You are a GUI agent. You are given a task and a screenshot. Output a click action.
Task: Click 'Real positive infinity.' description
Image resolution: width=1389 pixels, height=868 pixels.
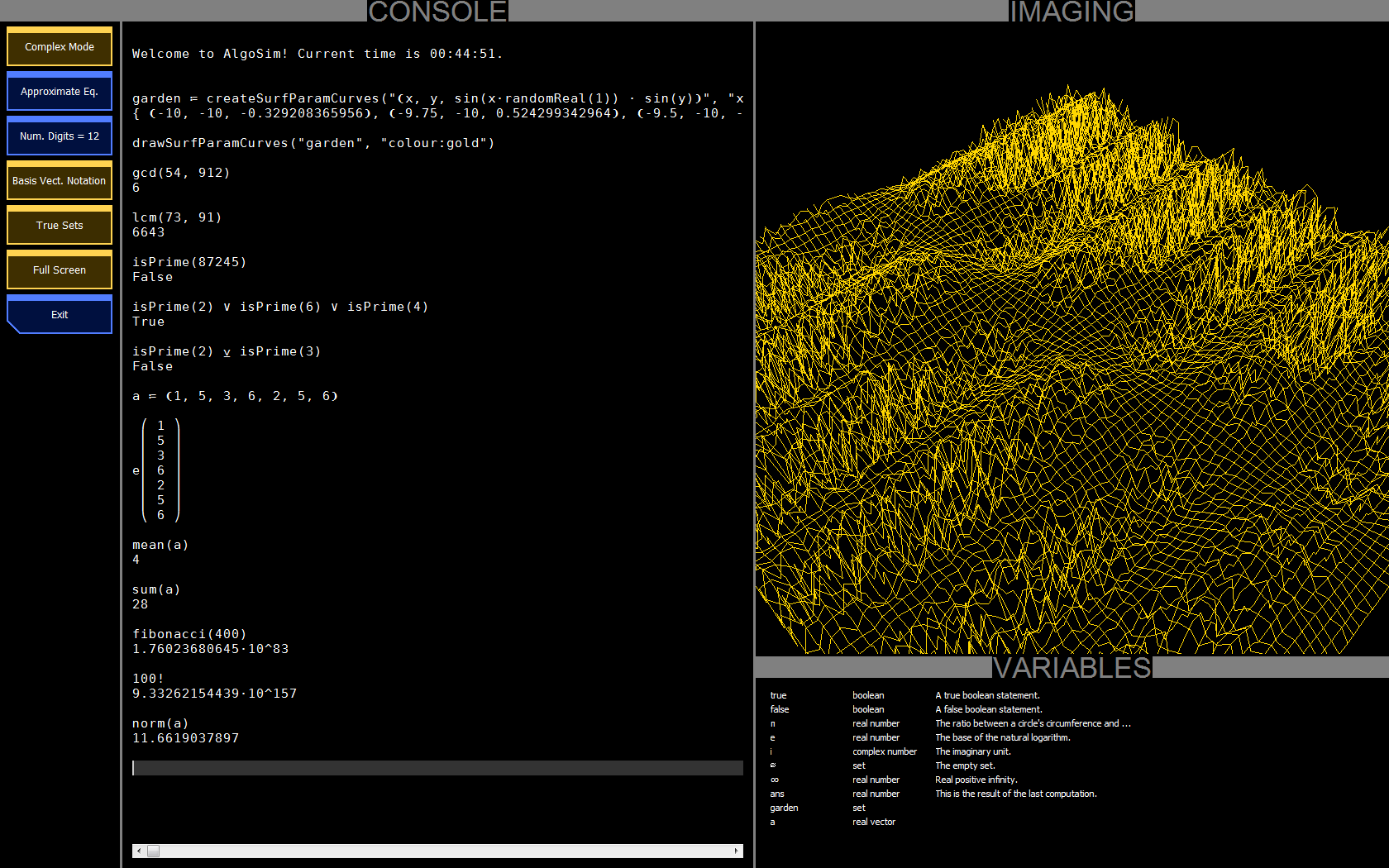pyautogui.click(x=976, y=780)
